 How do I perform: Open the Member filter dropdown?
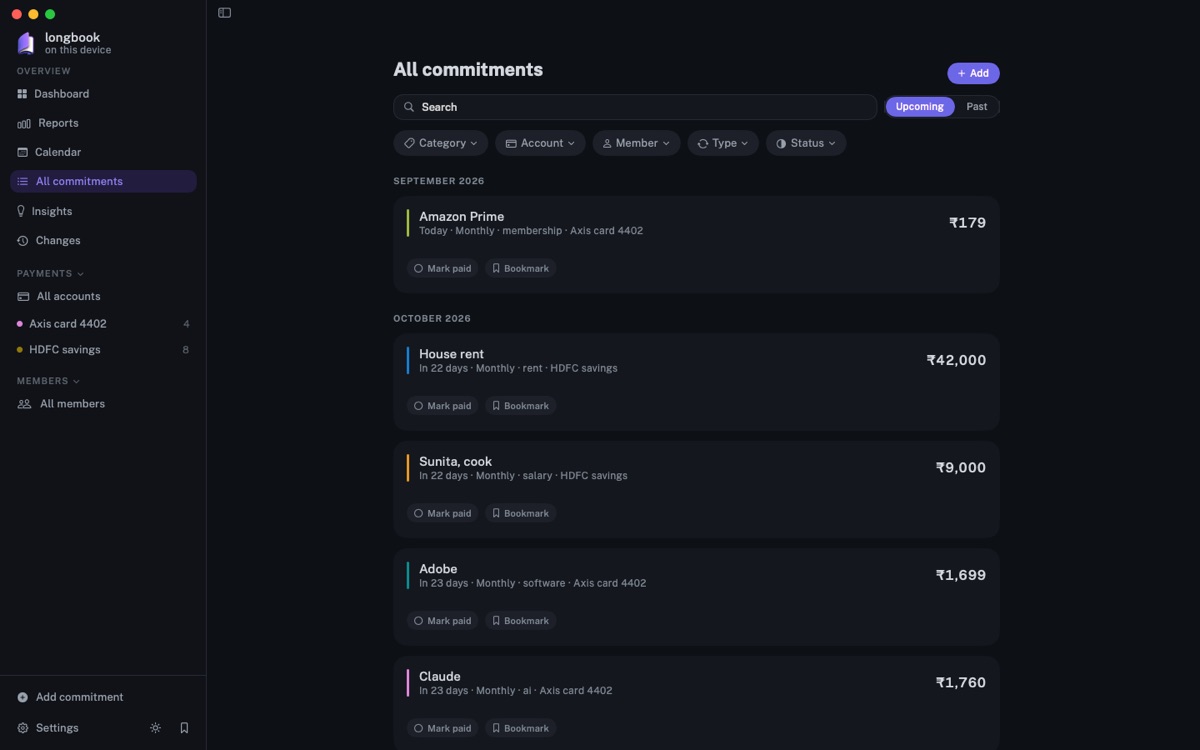636,143
